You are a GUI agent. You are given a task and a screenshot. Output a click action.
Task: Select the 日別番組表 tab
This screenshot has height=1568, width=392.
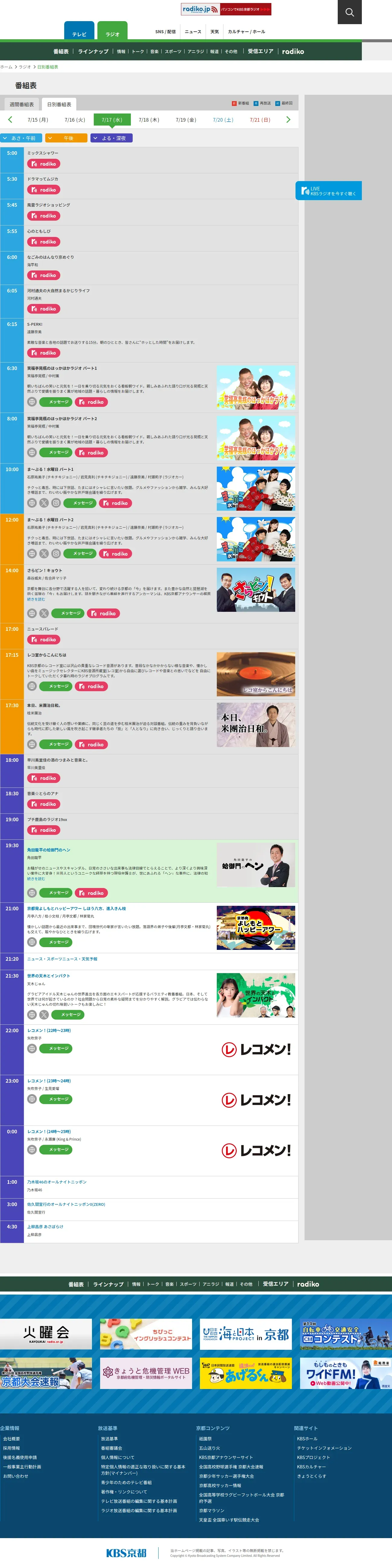tap(59, 104)
